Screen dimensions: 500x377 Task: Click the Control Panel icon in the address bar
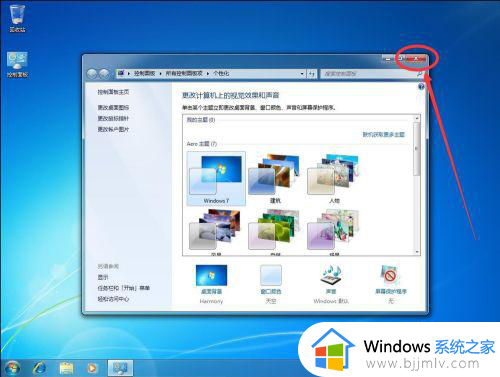(121, 73)
